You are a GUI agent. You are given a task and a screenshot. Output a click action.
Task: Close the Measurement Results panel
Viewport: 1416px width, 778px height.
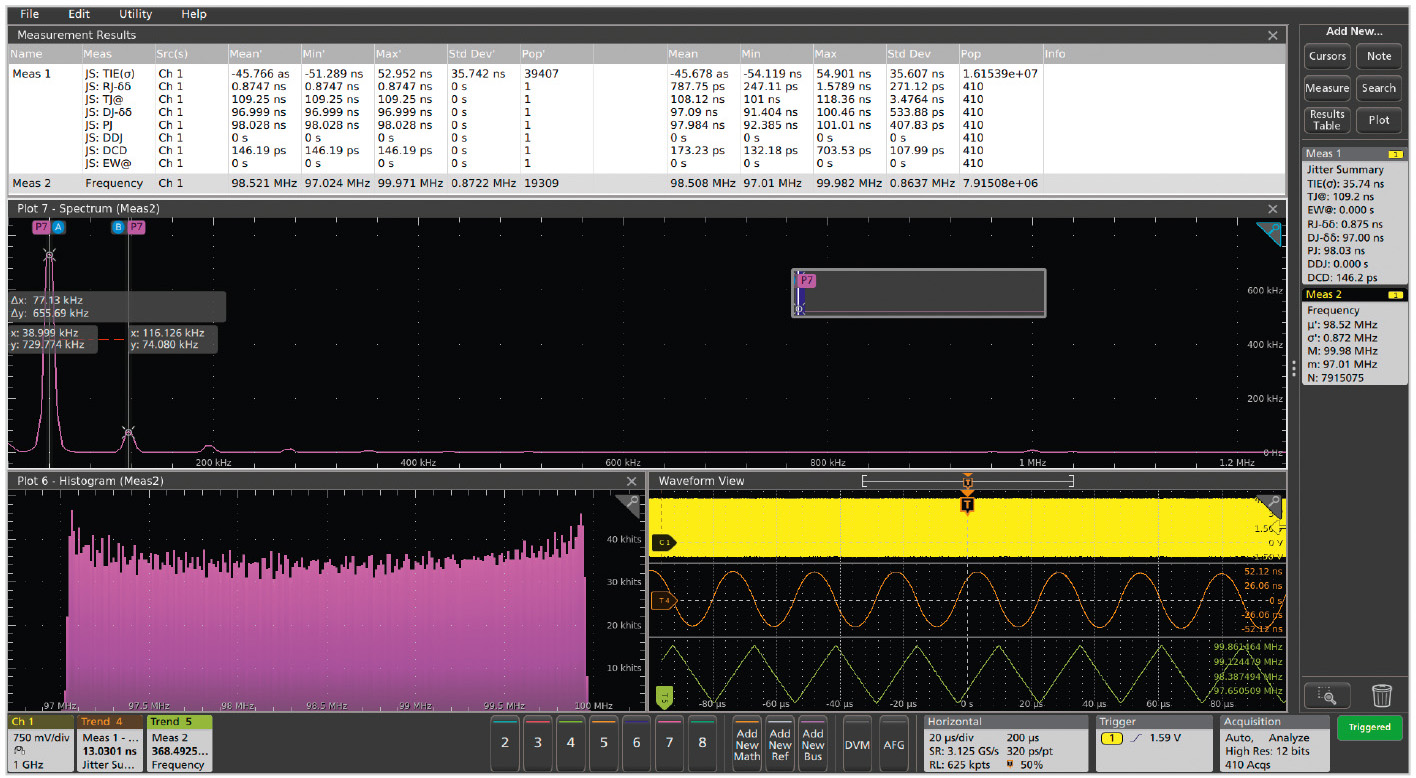1273,35
